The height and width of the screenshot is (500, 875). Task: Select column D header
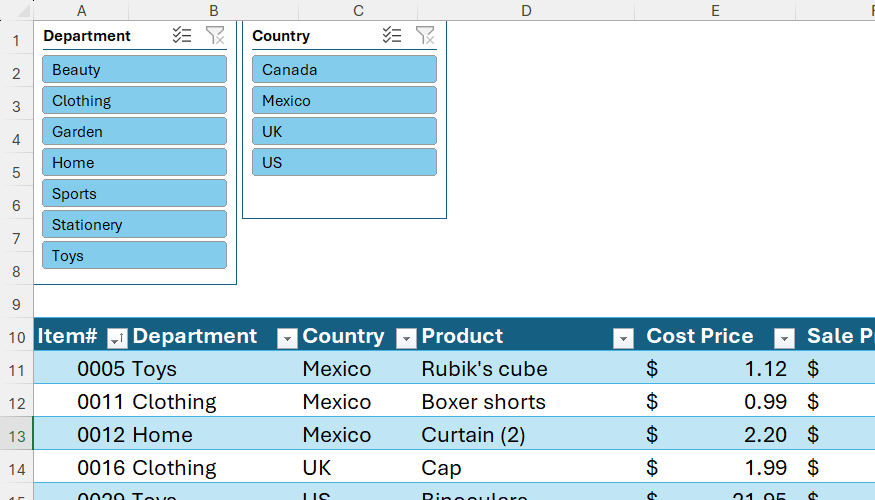(526, 11)
